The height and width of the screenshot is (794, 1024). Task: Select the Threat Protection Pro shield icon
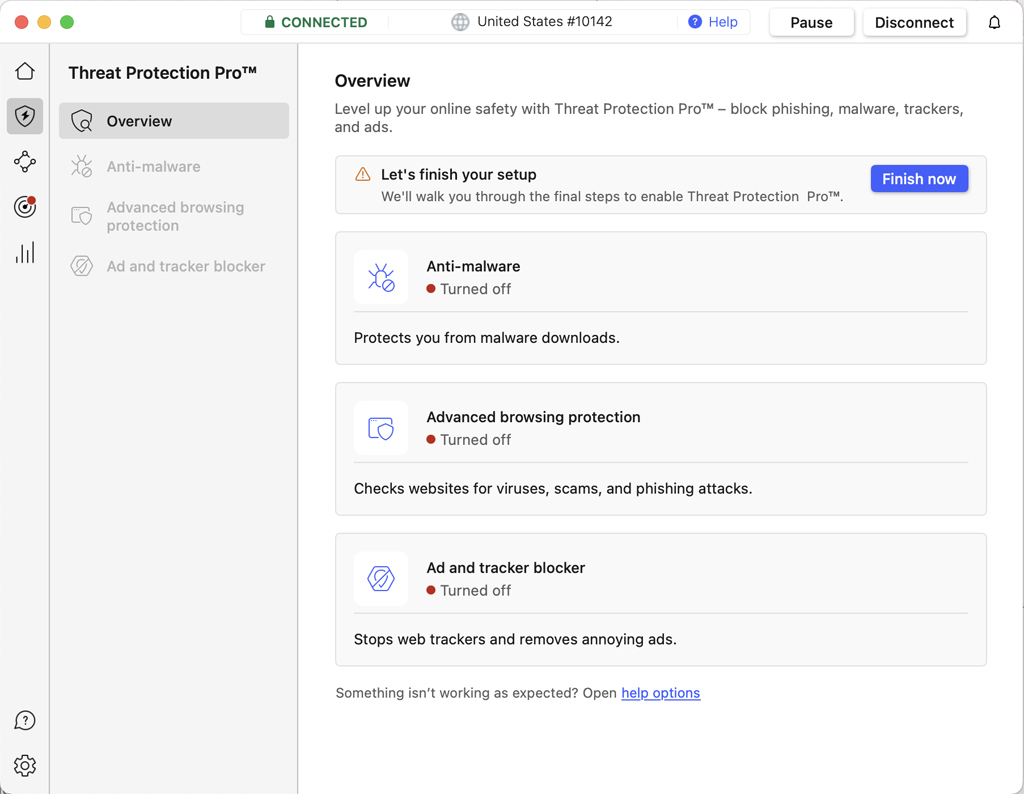[x=24, y=116]
